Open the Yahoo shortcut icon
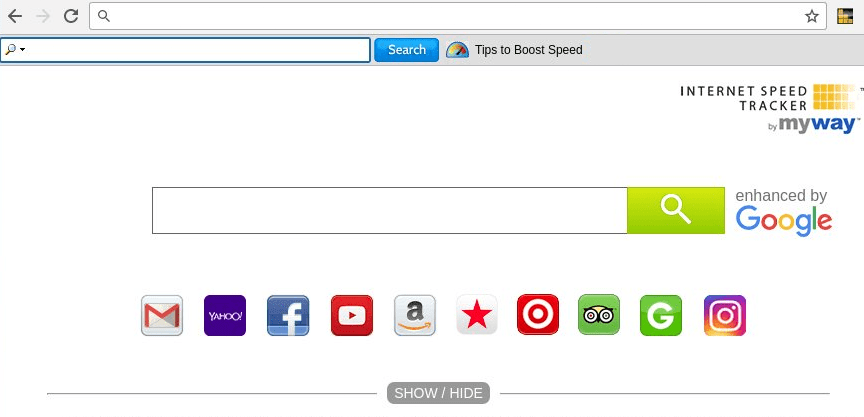The height and width of the screenshot is (417, 864). (x=225, y=315)
